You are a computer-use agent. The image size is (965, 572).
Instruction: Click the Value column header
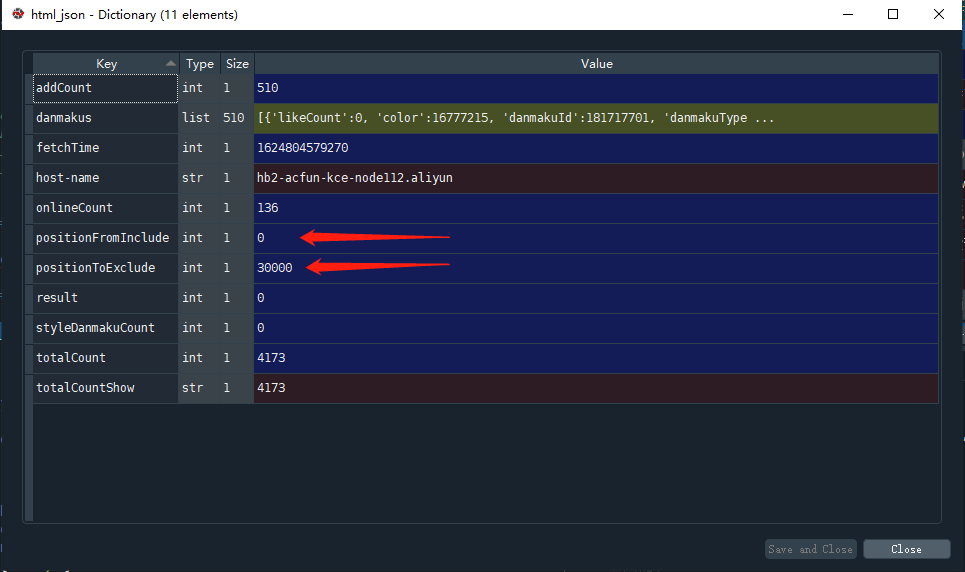pos(596,63)
